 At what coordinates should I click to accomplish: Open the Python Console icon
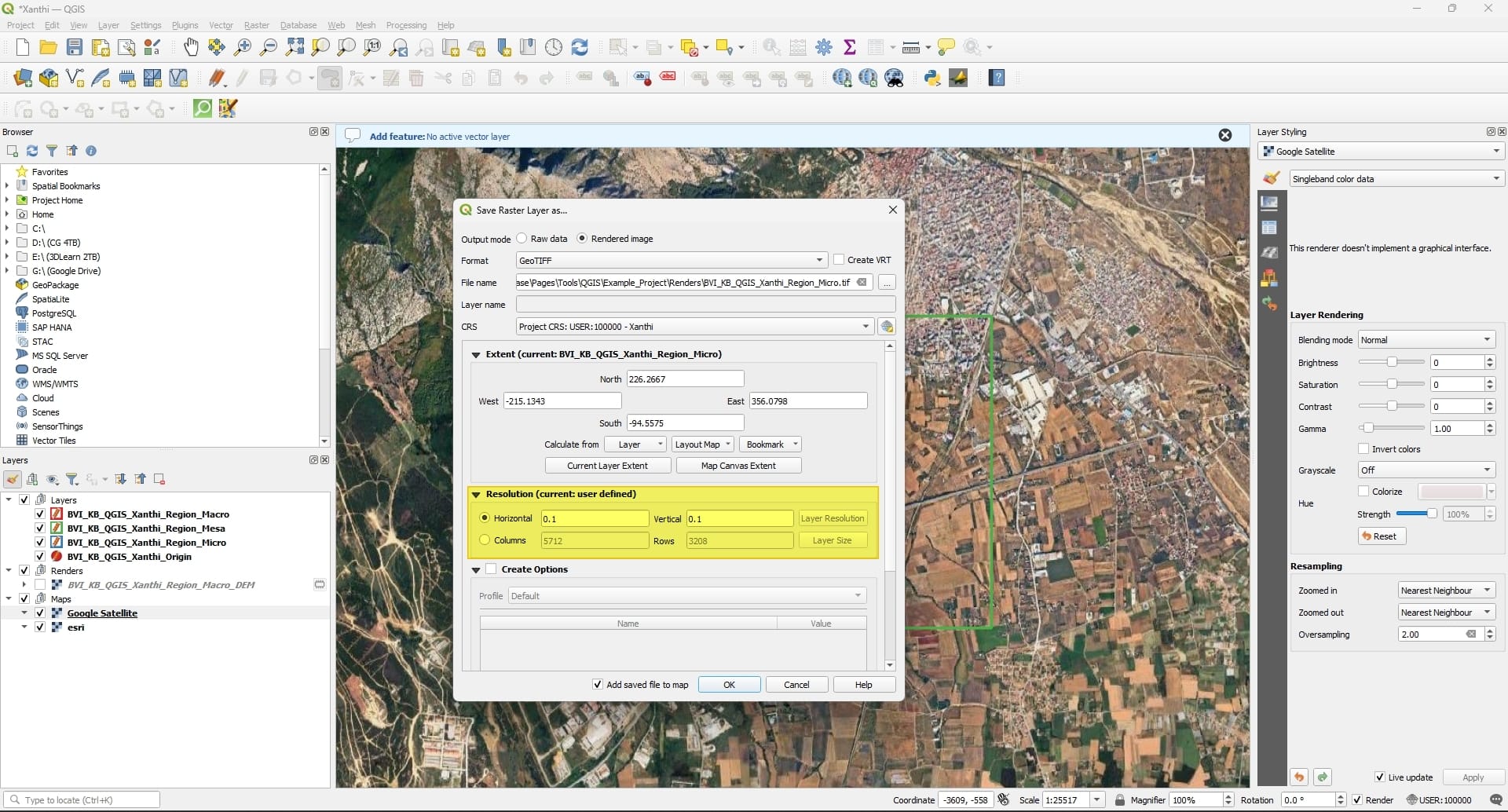pos(932,78)
